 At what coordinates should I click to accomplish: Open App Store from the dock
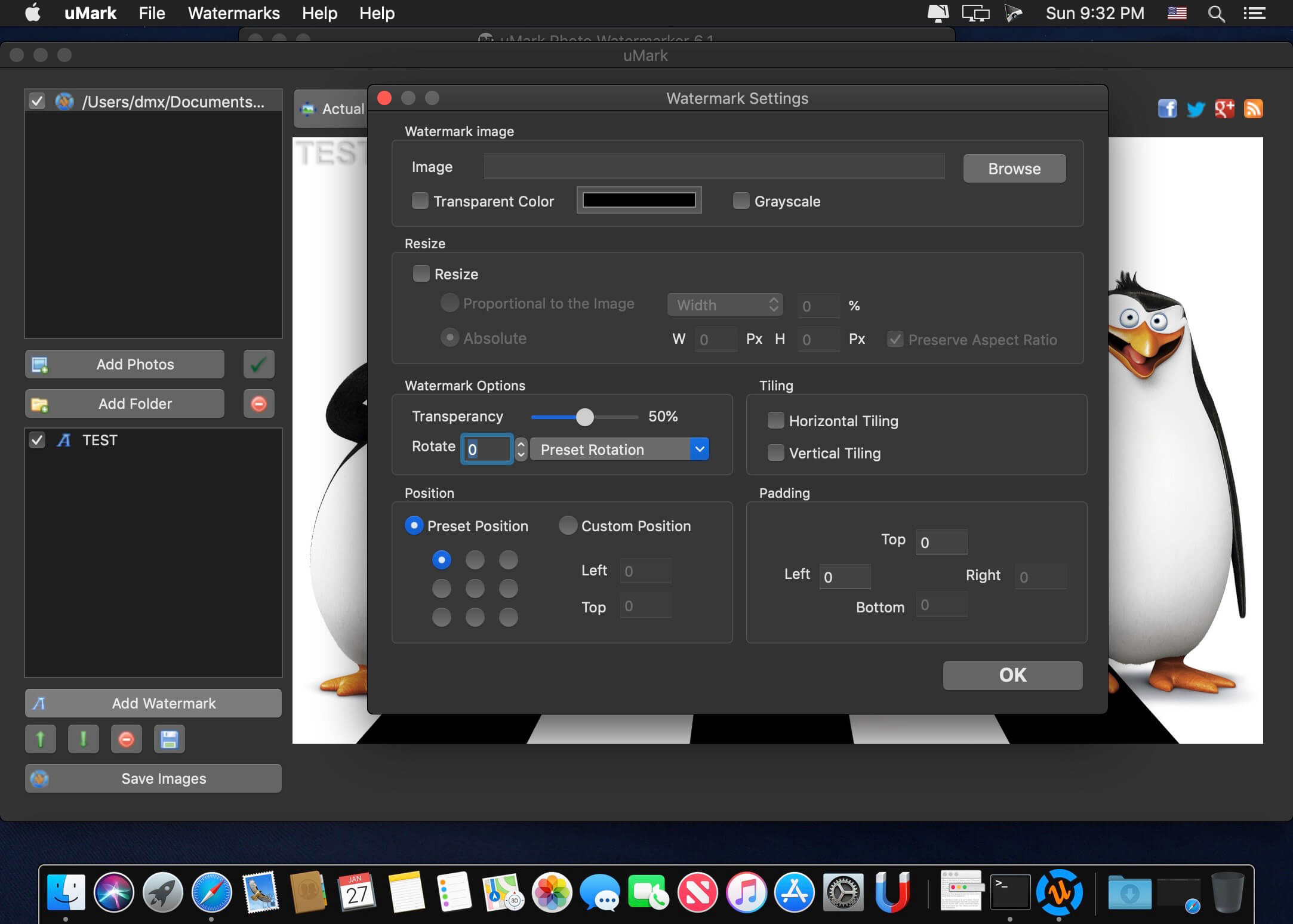(x=795, y=892)
